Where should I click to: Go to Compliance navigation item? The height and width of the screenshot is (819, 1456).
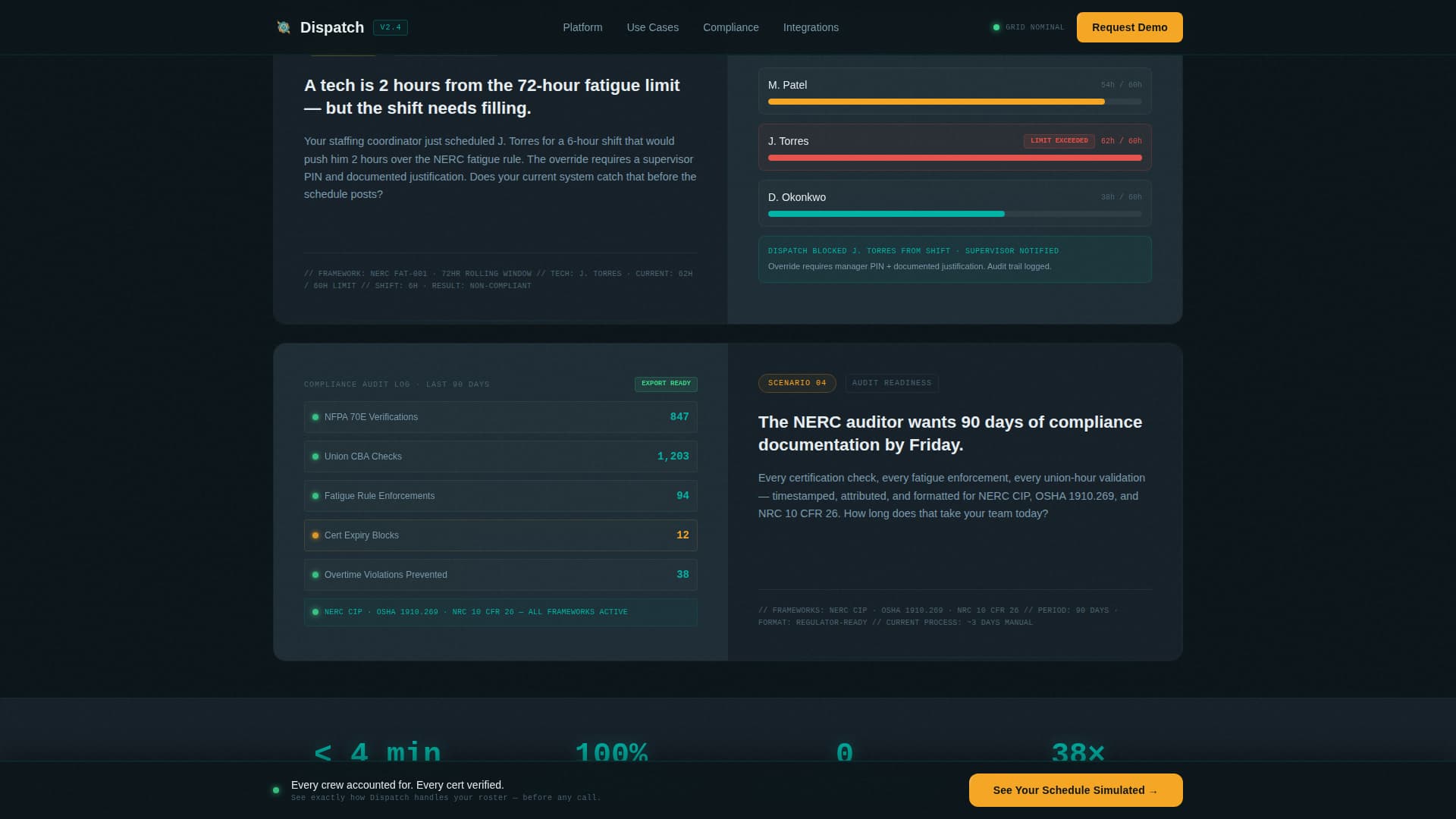[730, 27]
